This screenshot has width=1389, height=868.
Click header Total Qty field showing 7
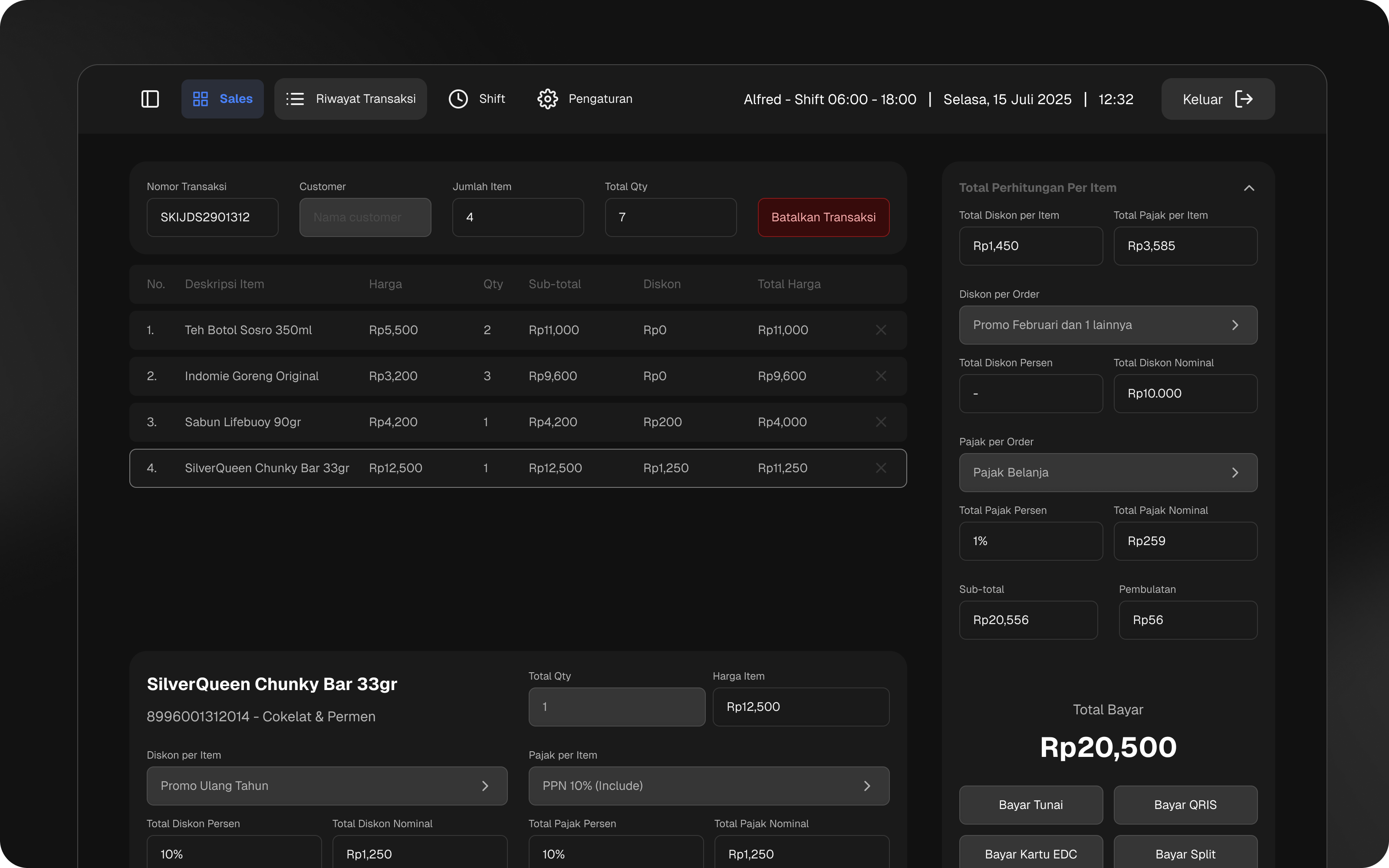(x=670, y=217)
